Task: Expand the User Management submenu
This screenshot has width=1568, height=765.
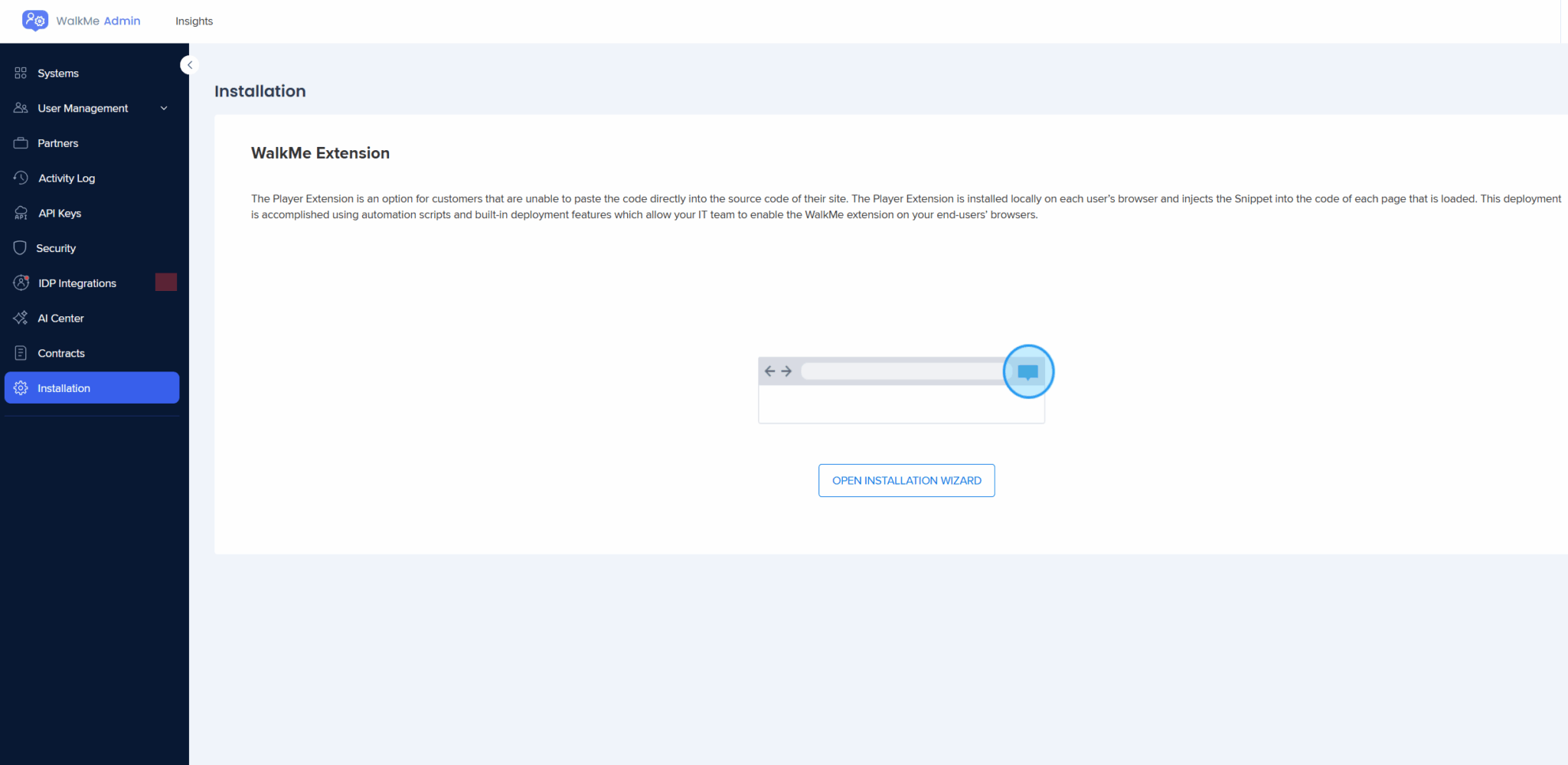Action: [163, 108]
